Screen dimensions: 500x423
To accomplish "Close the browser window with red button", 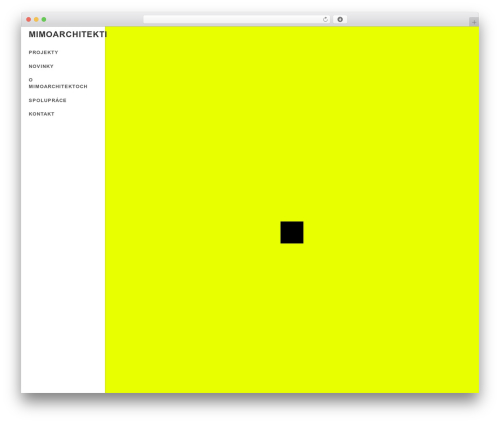I will pyautogui.click(x=29, y=19).
